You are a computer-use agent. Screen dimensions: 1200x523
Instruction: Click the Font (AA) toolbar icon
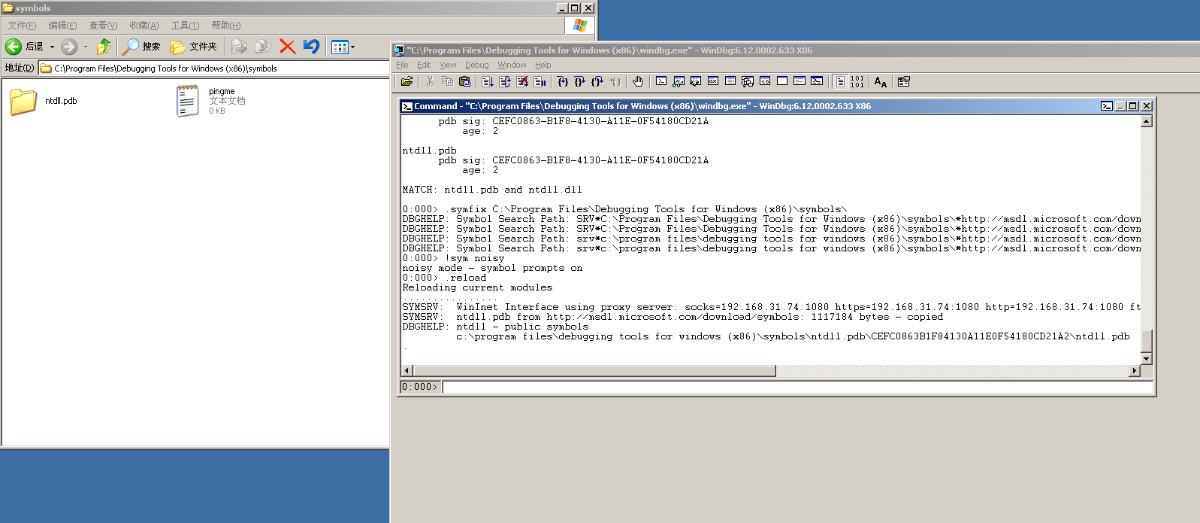click(x=880, y=81)
